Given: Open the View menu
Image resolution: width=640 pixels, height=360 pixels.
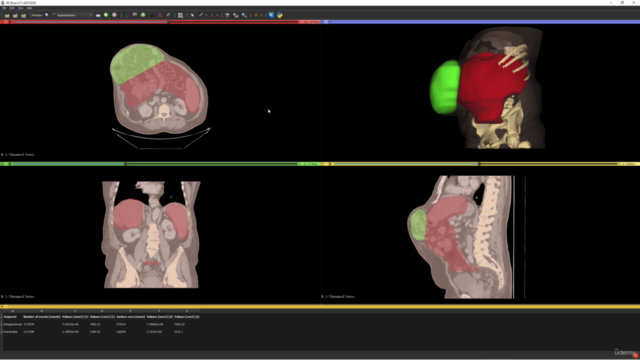Looking at the screenshot, I should (20, 8).
